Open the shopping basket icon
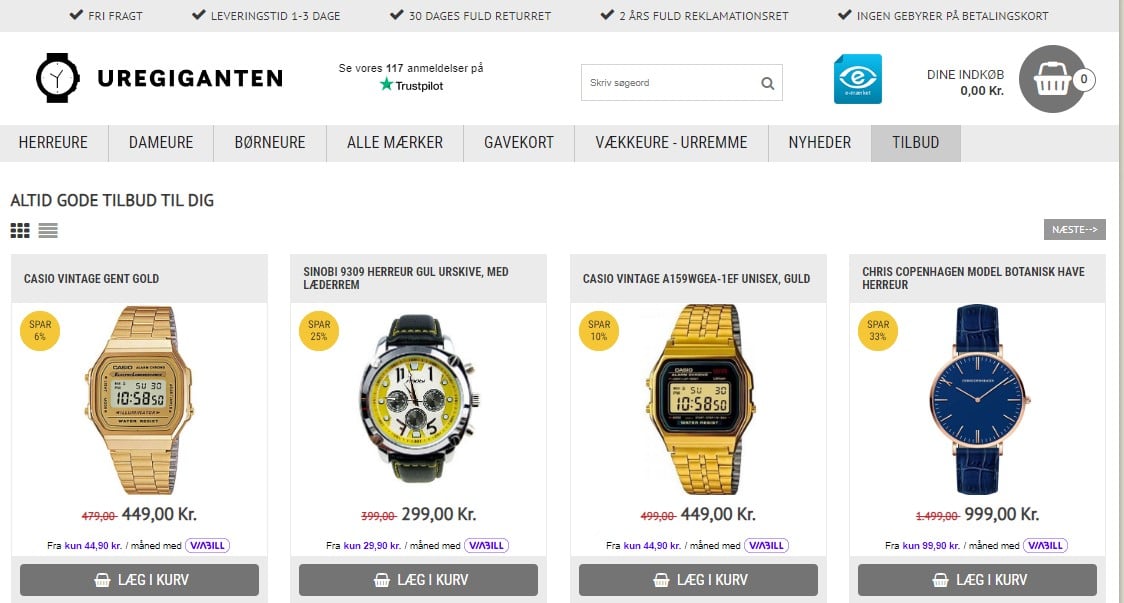1124x603 pixels. tap(1052, 79)
